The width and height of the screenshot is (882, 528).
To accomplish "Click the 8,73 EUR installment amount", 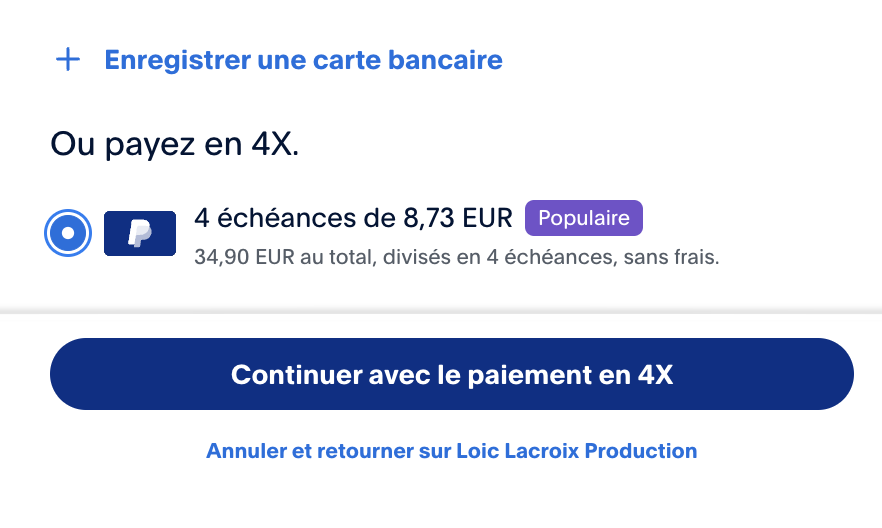I will click(458, 218).
